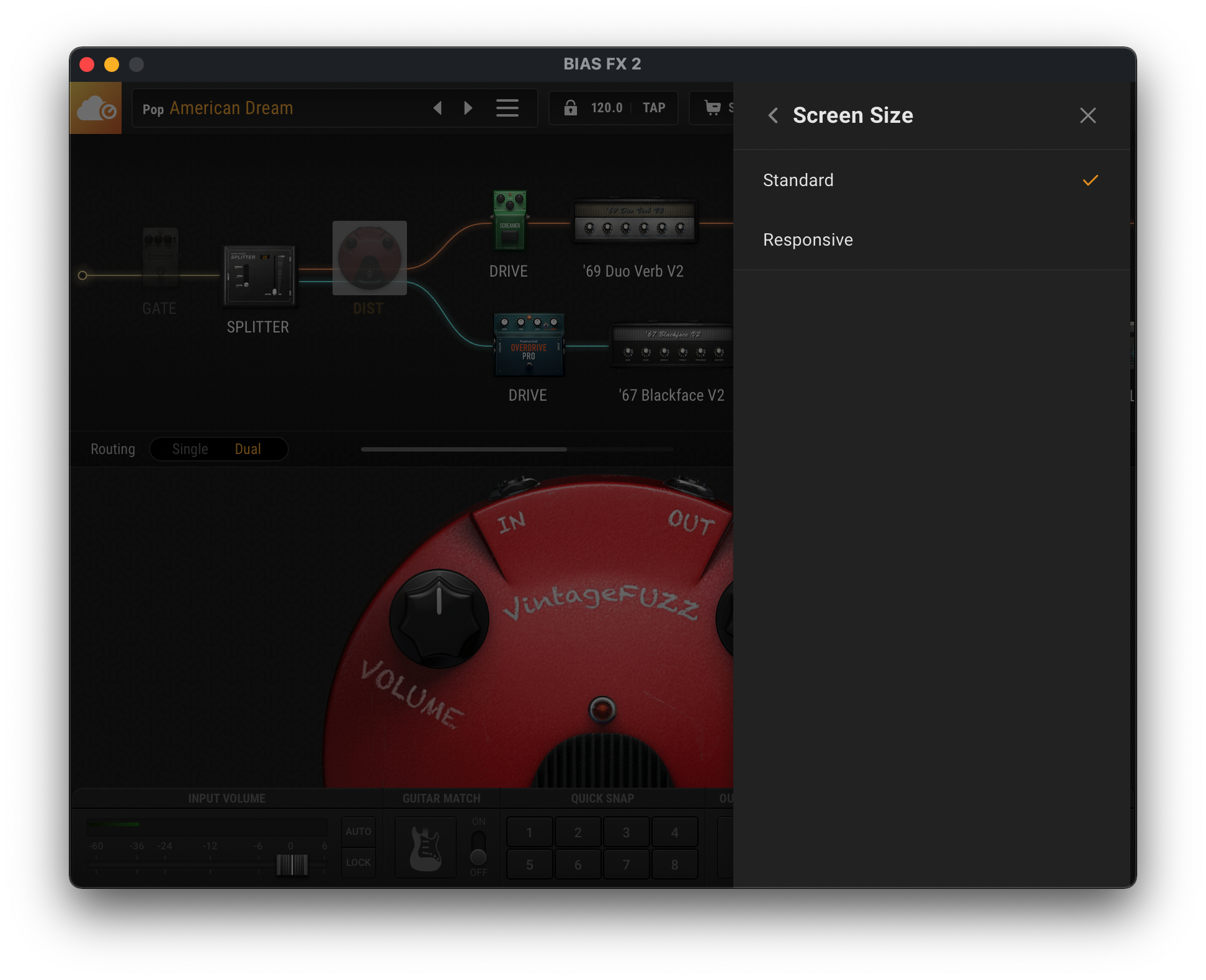
Task: Open the ToneCloud icon
Action: click(x=96, y=109)
